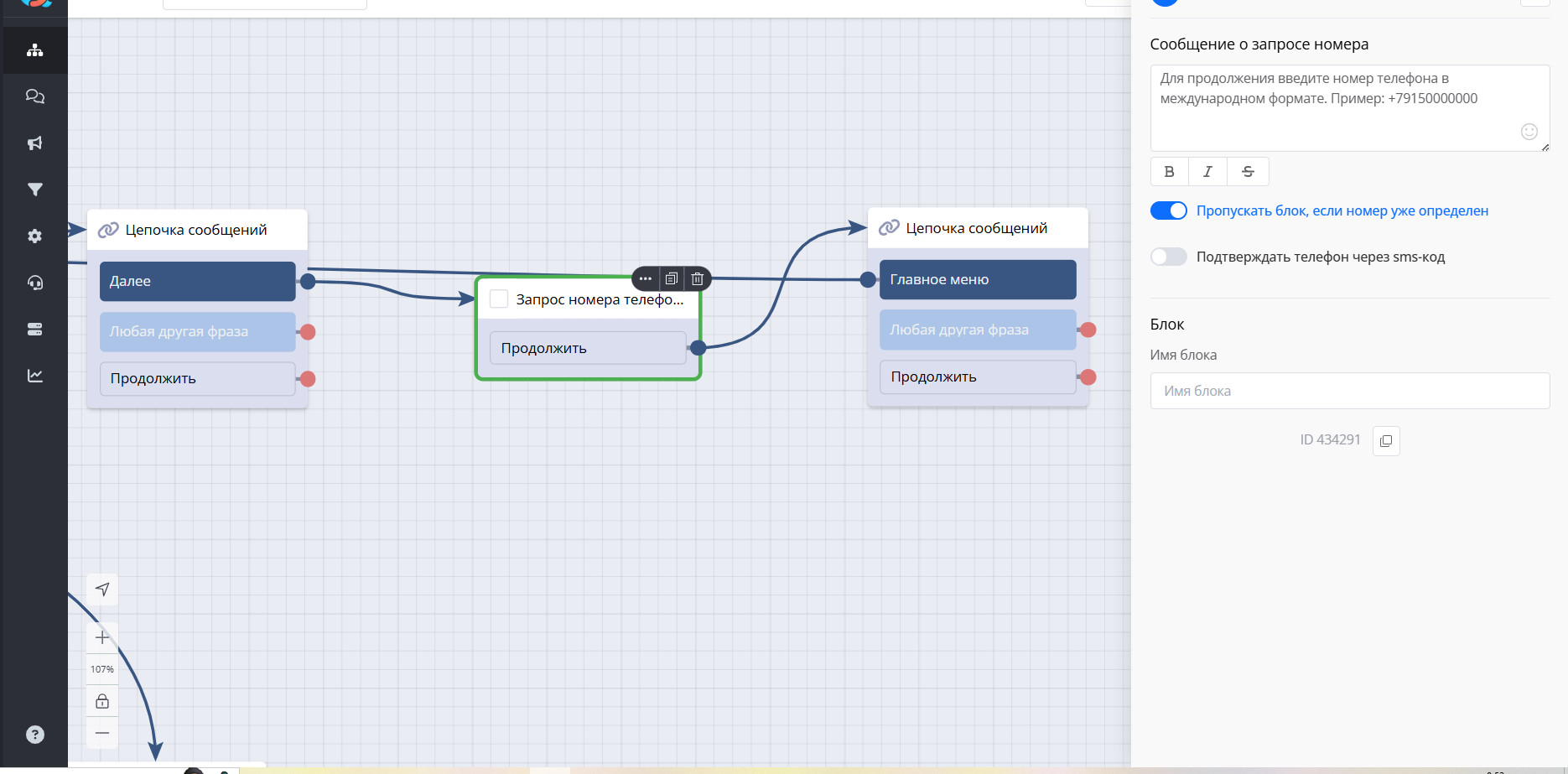Open the three-dots menu on selected block
Screen dimensions: 1568x774
[645, 278]
